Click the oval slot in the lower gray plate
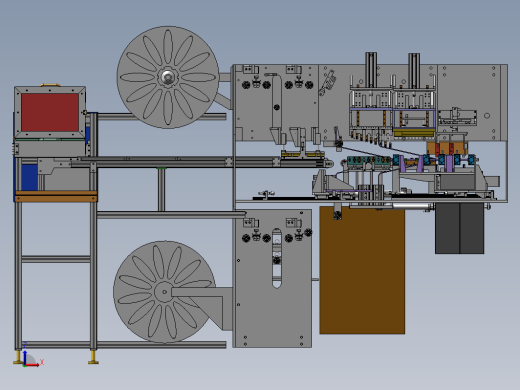Screen dimensions: 520x390 pyautogui.click(x=277, y=258)
